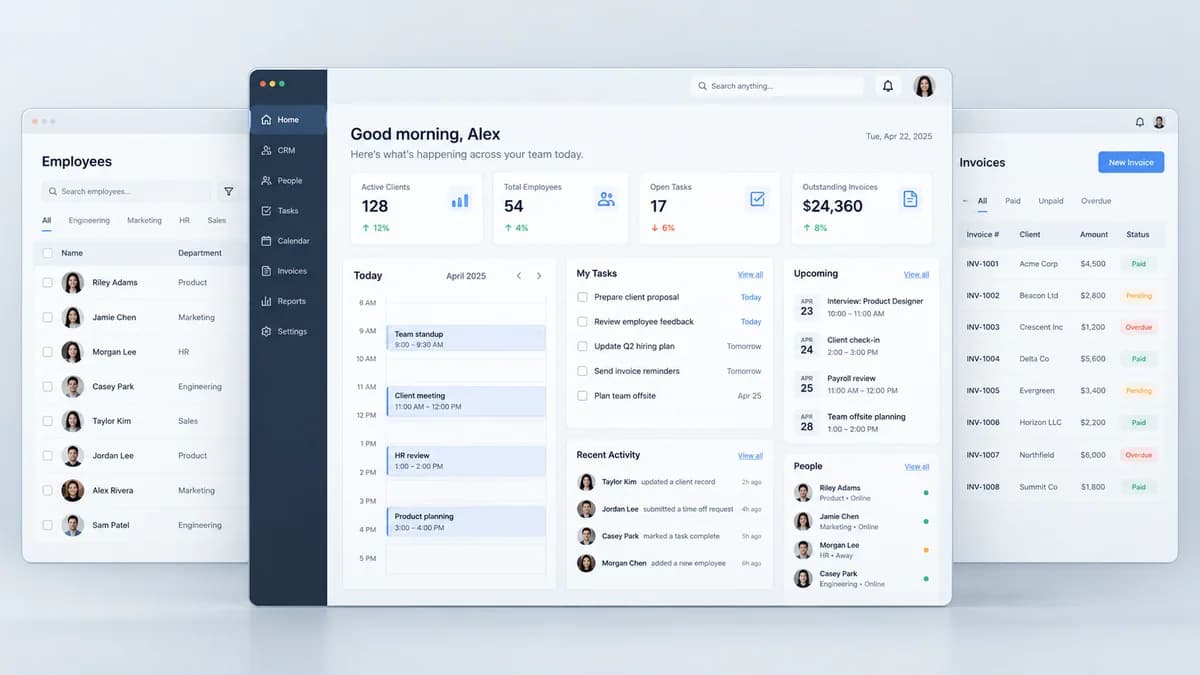Image resolution: width=1200 pixels, height=675 pixels.
Task: Click the Department column header in Employees
Action: 200,253
